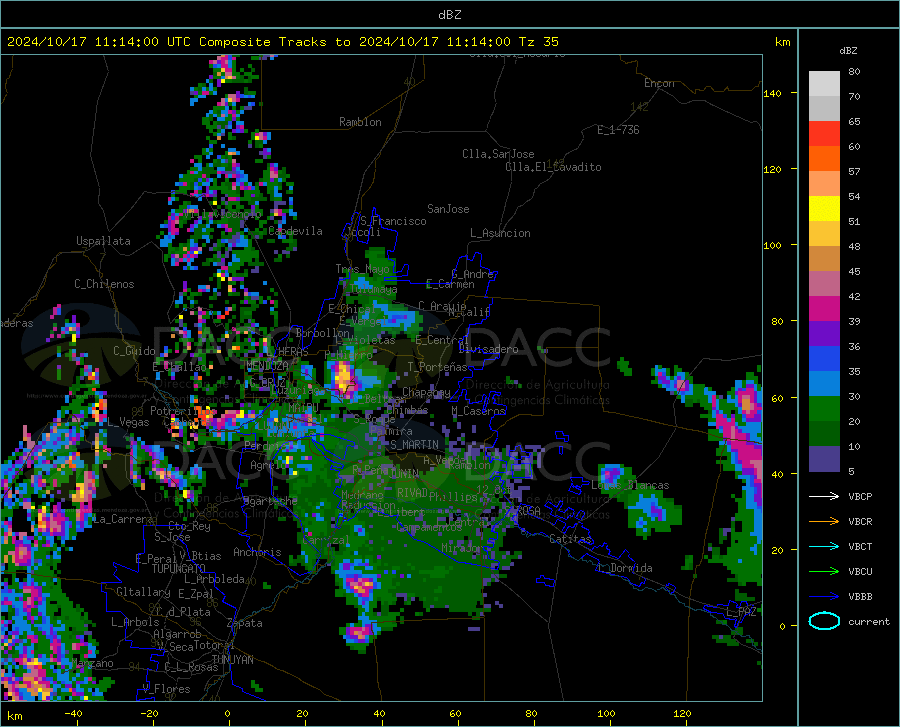Click the Divisadero label

pyautogui.click(x=488, y=349)
